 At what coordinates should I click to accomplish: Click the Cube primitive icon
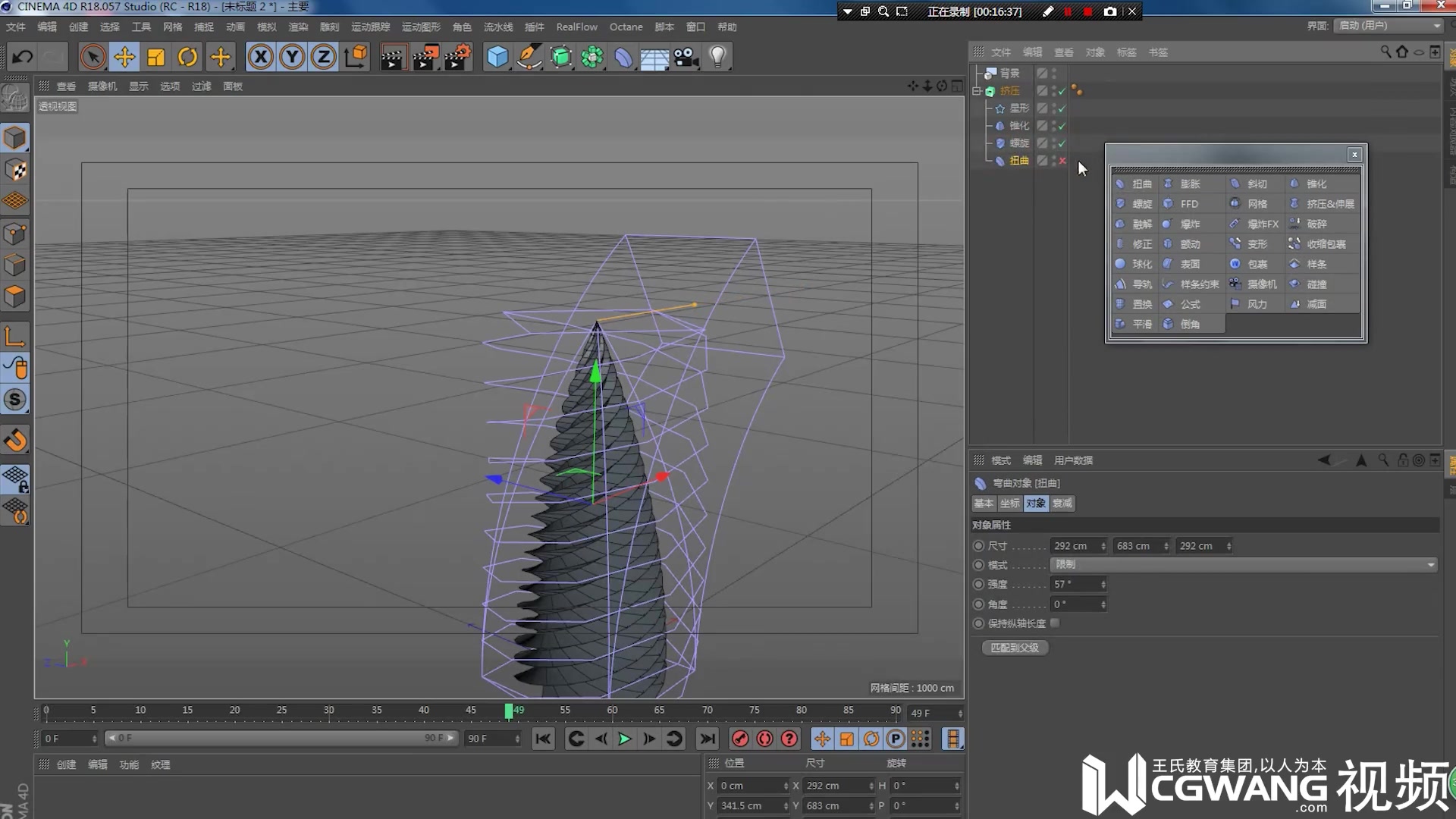pyautogui.click(x=497, y=57)
